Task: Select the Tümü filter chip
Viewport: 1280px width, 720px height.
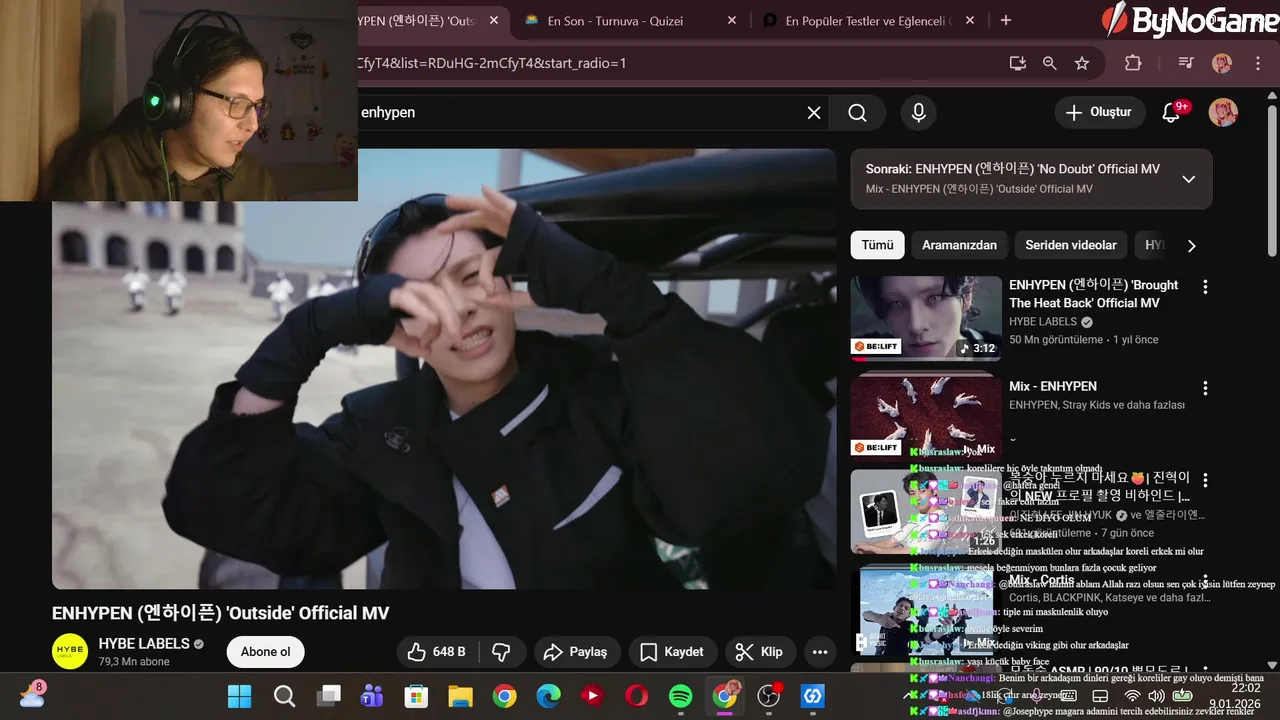Action: pyautogui.click(x=877, y=245)
